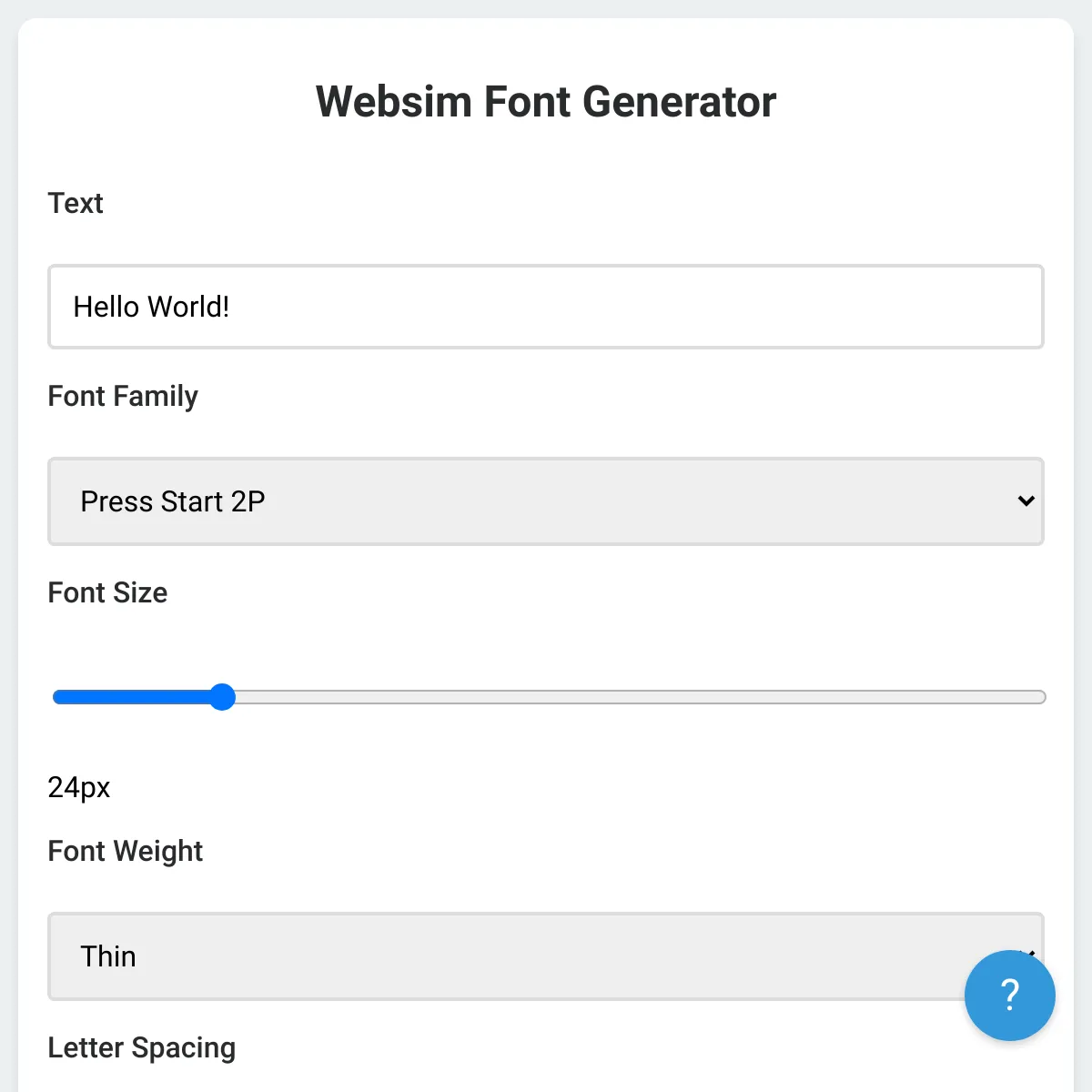Viewport: 1092px width, 1092px height.
Task: Click the empty area right of Hello World! text
Action: (637, 307)
